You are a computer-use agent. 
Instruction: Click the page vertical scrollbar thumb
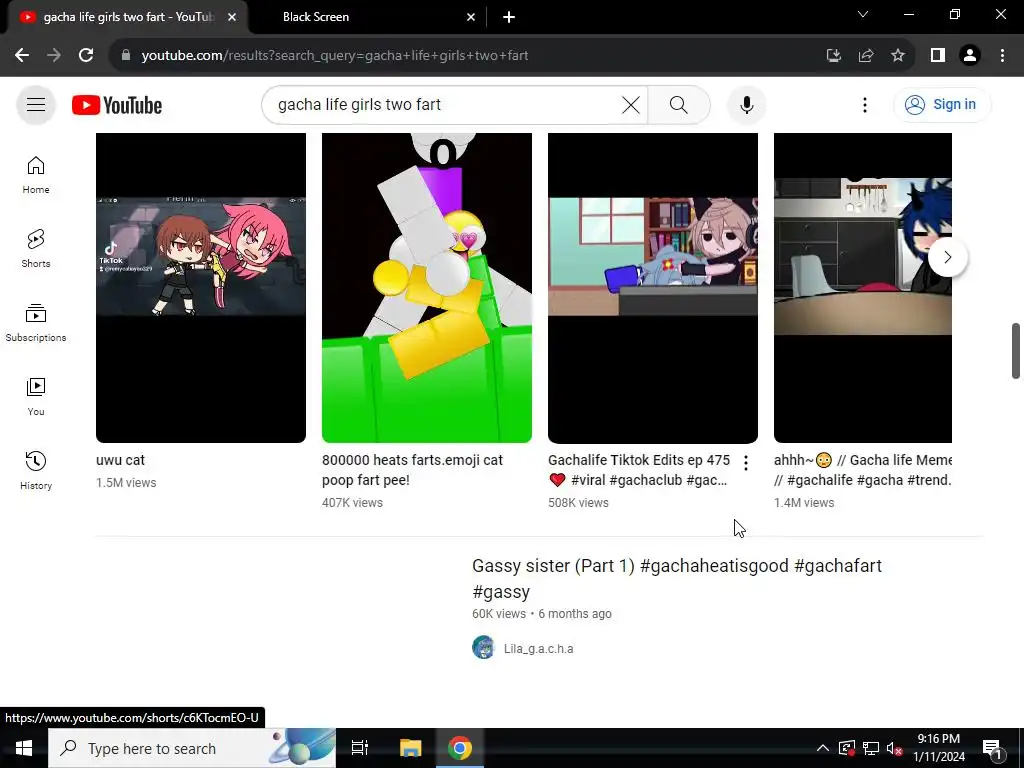[1016, 351]
